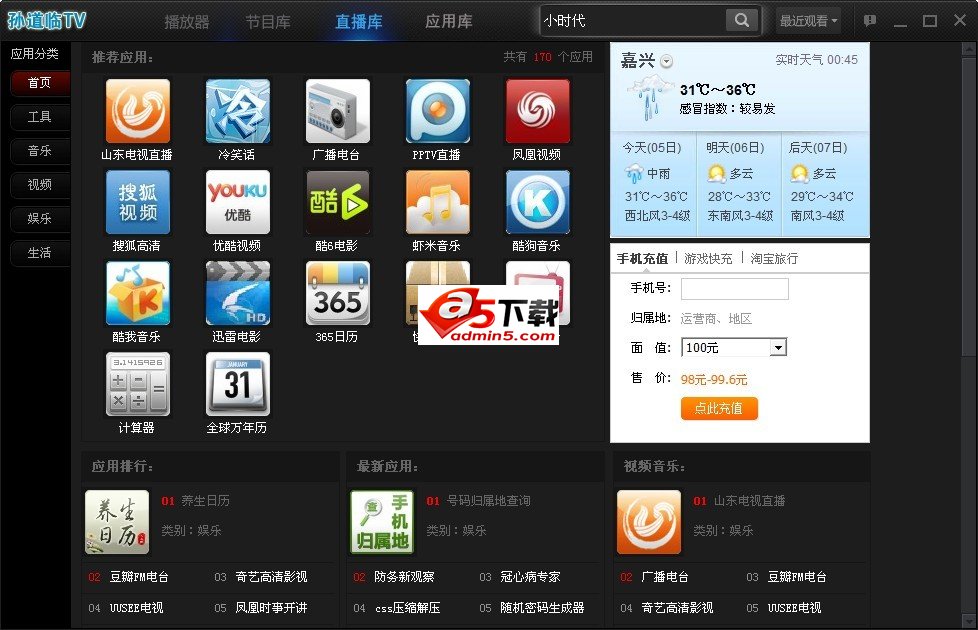Open 随机密码生成器 in newest apps
The width and height of the screenshot is (978, 630).
point(542,608)
